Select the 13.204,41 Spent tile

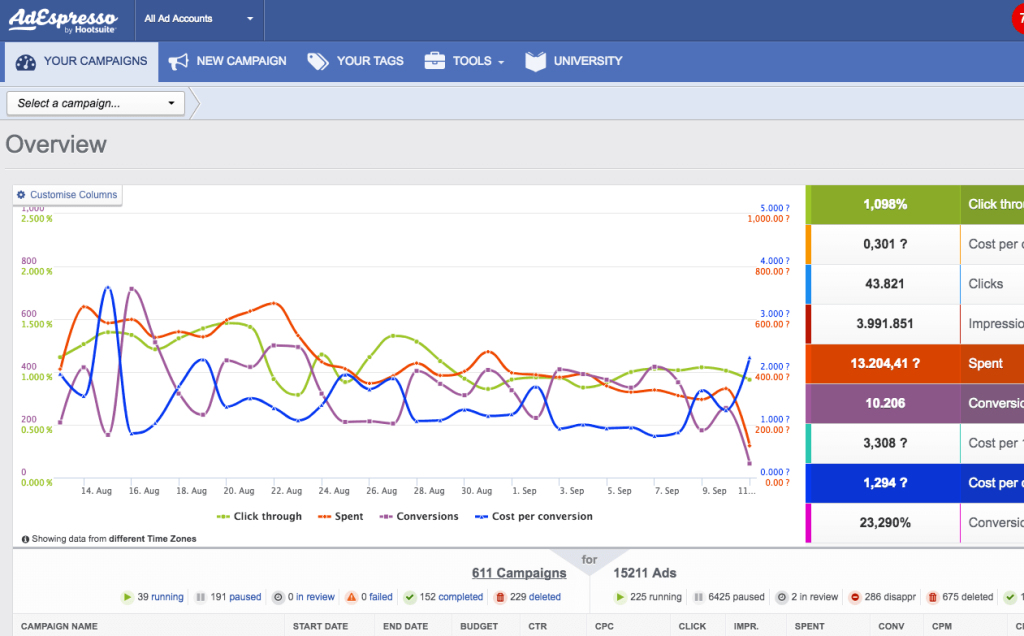(x=915, y=364)
